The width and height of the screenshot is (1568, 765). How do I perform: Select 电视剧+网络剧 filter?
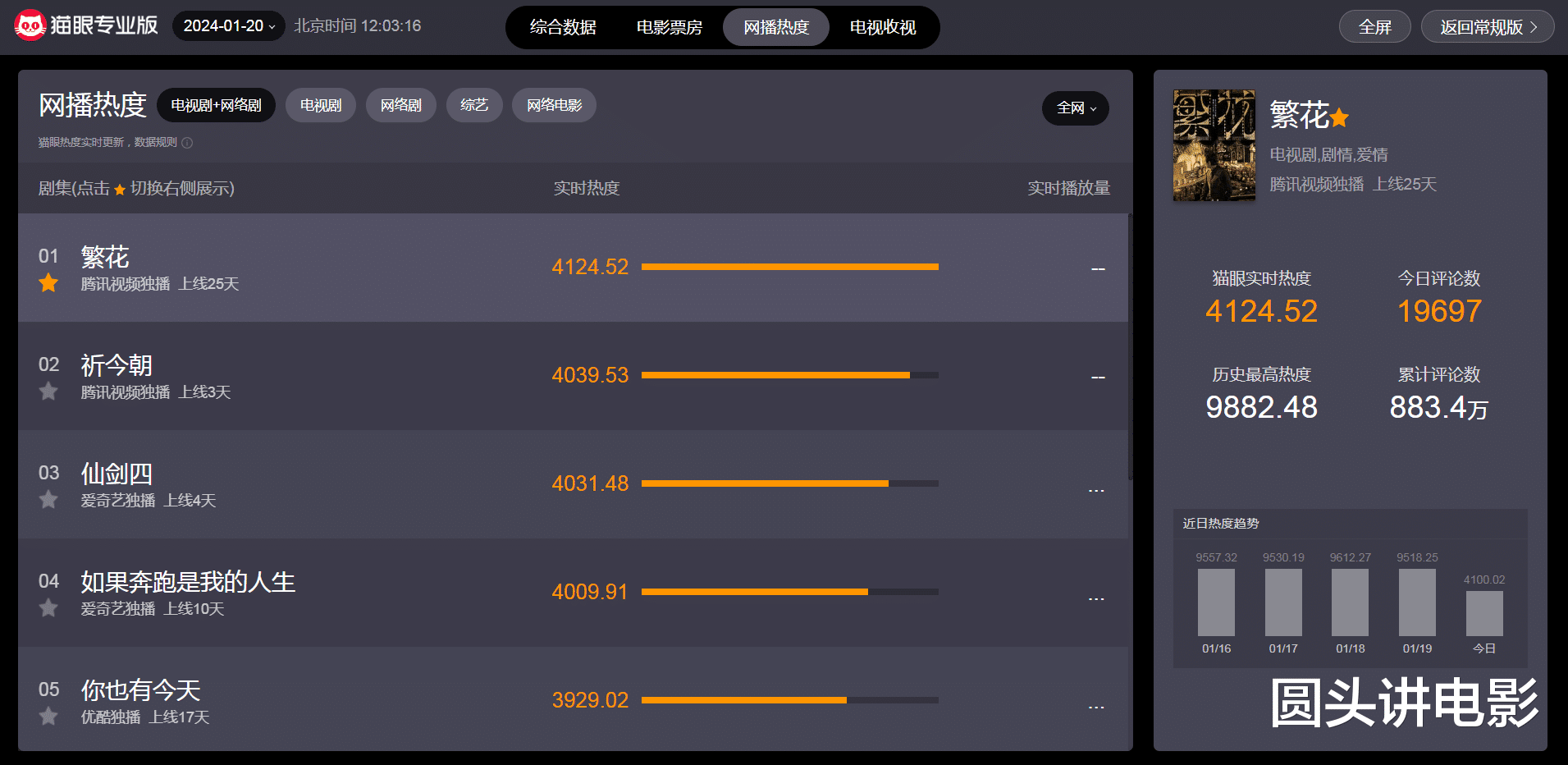[x=216, y=105]
